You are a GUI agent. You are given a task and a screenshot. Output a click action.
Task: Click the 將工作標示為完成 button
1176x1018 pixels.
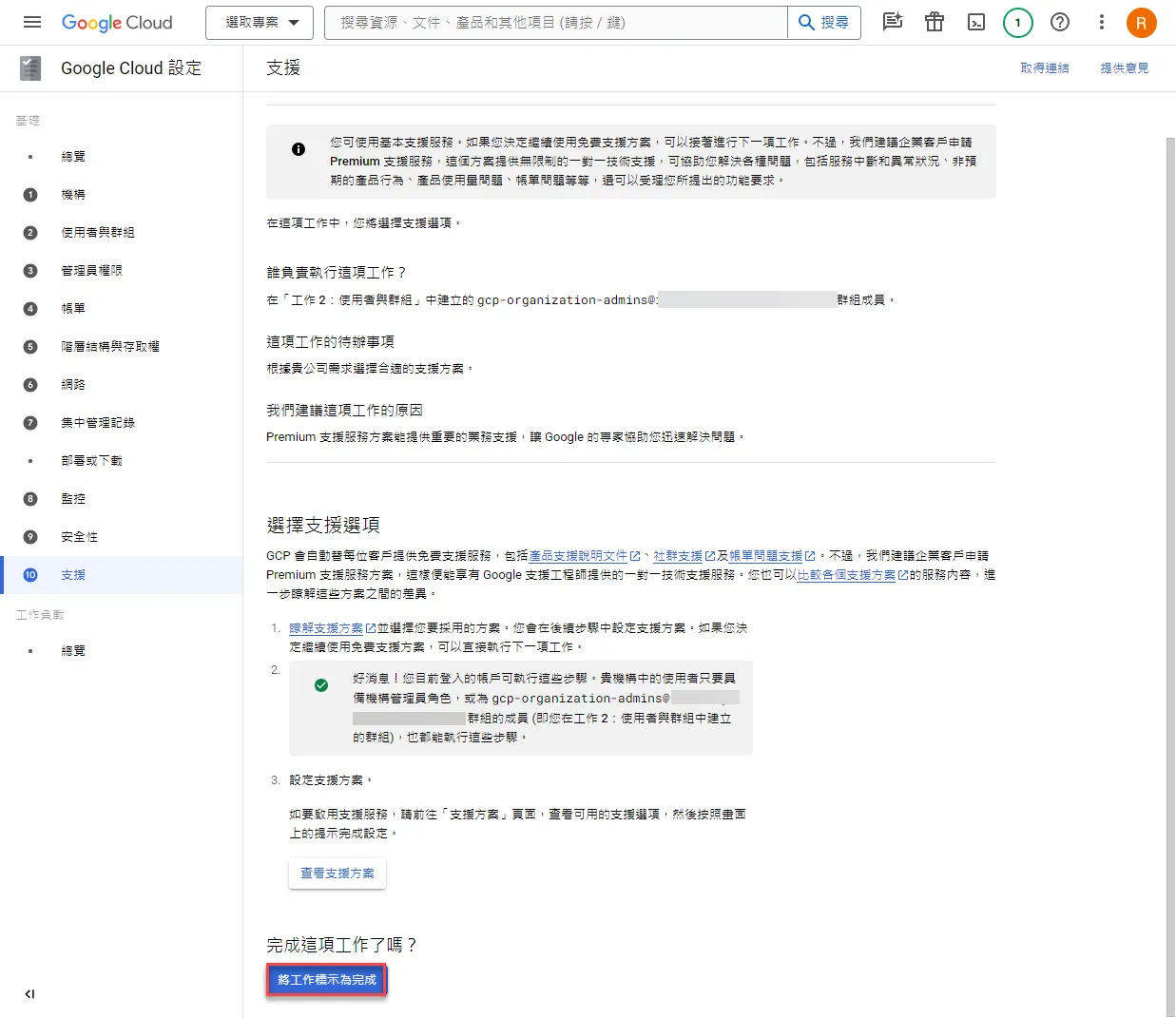pos(327,980)
